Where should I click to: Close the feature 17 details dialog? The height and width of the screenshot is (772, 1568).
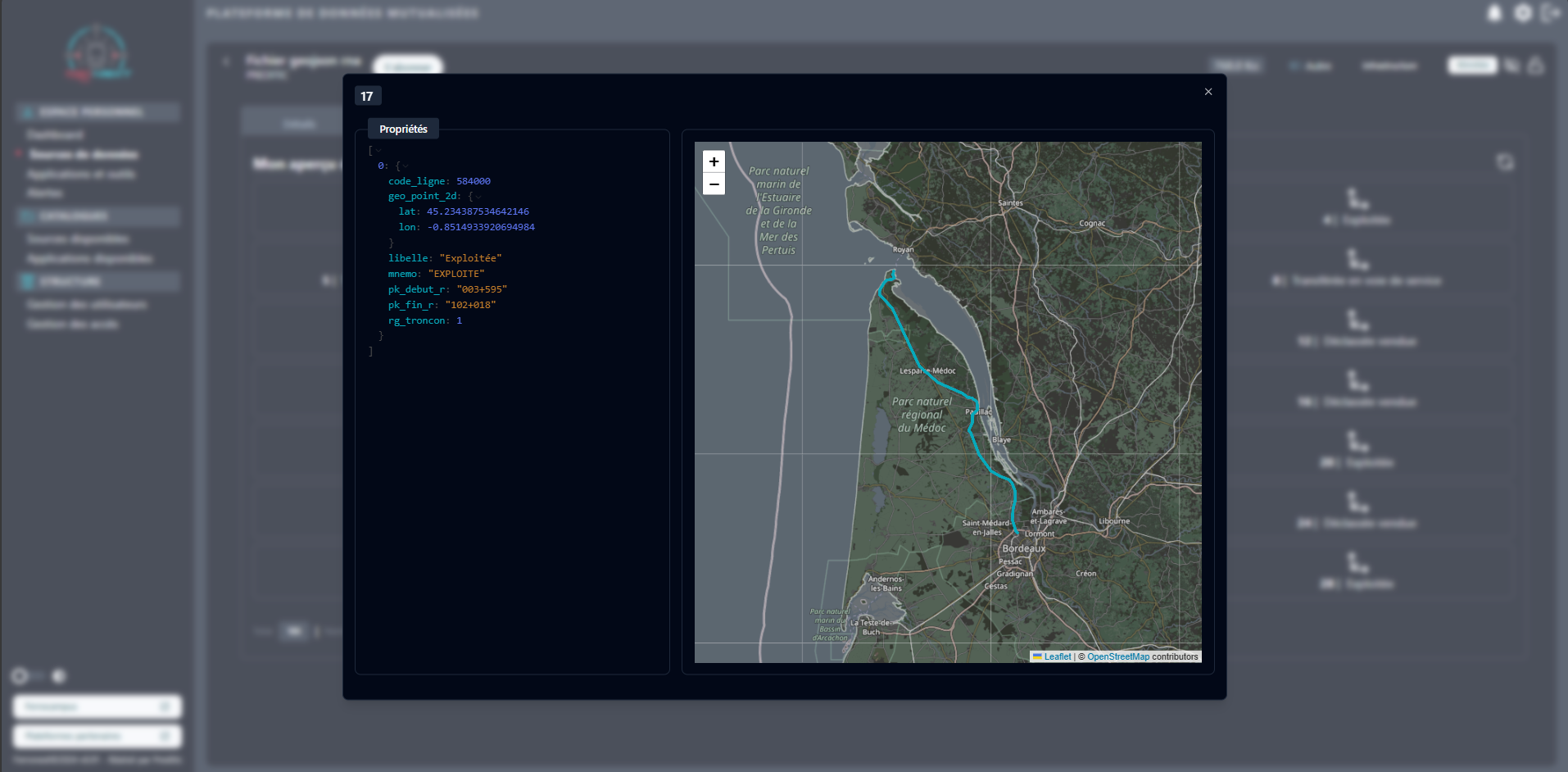point(1208,92)
